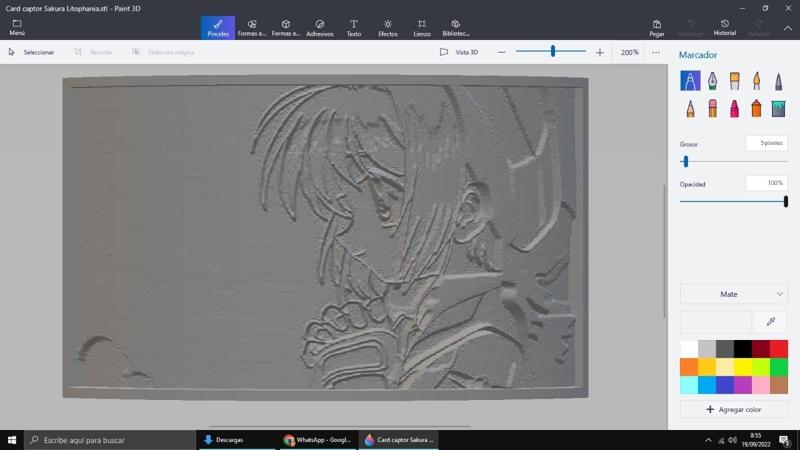Select the Eraser tool
This screenshot has height=450, width=800.
[712, 109]
